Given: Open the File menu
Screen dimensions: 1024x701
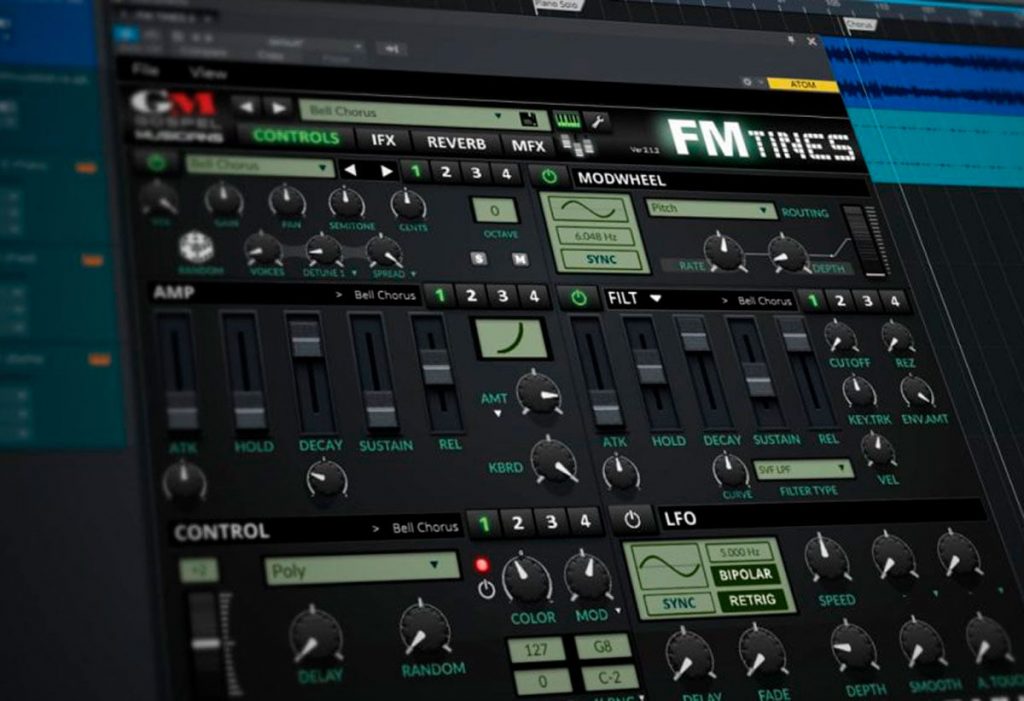Looking at the screenshot, I should pos(145,69).
